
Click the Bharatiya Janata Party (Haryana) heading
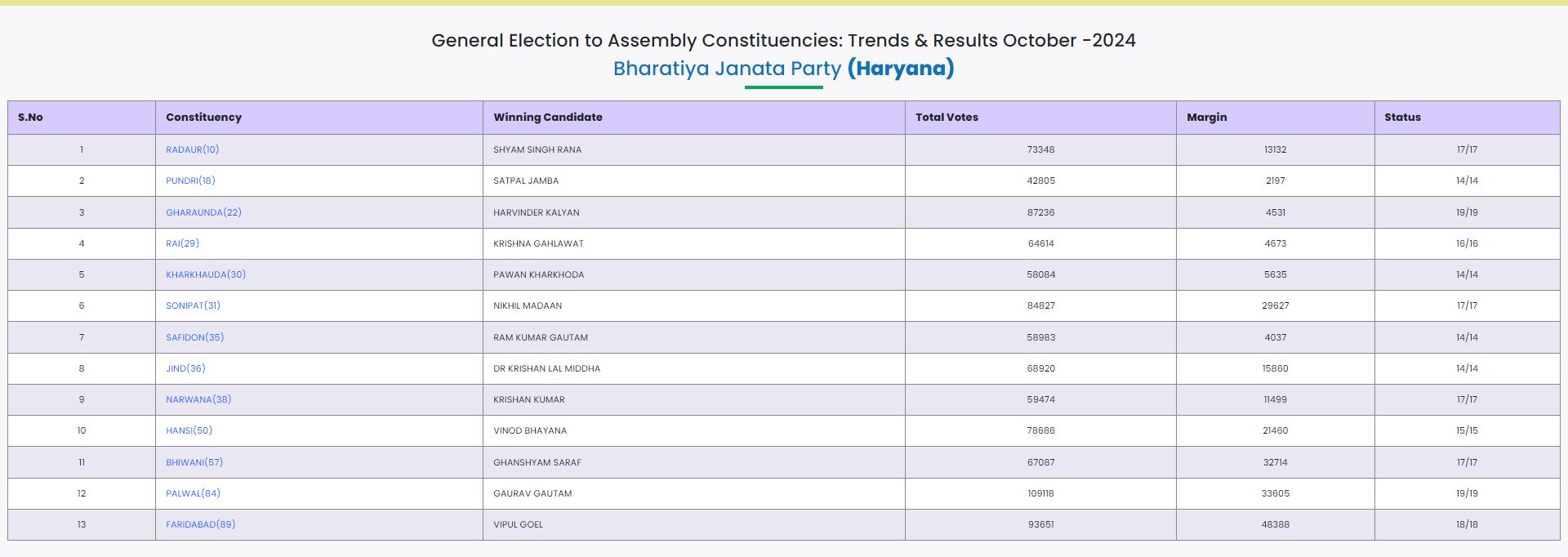coord(783,69)
